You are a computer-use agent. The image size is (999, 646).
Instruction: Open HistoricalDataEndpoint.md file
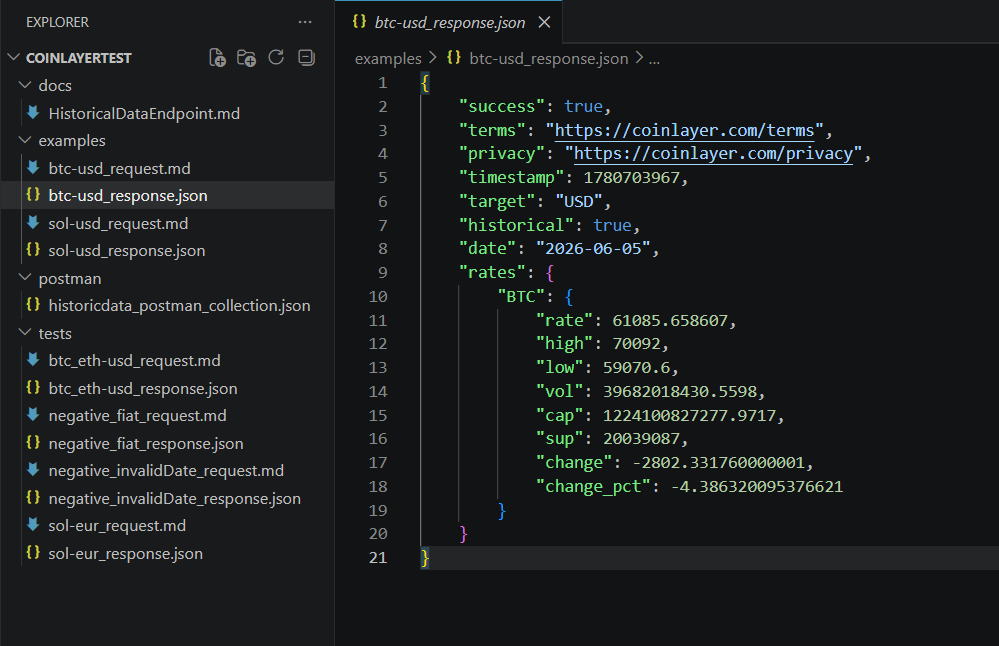coord(167,113)
